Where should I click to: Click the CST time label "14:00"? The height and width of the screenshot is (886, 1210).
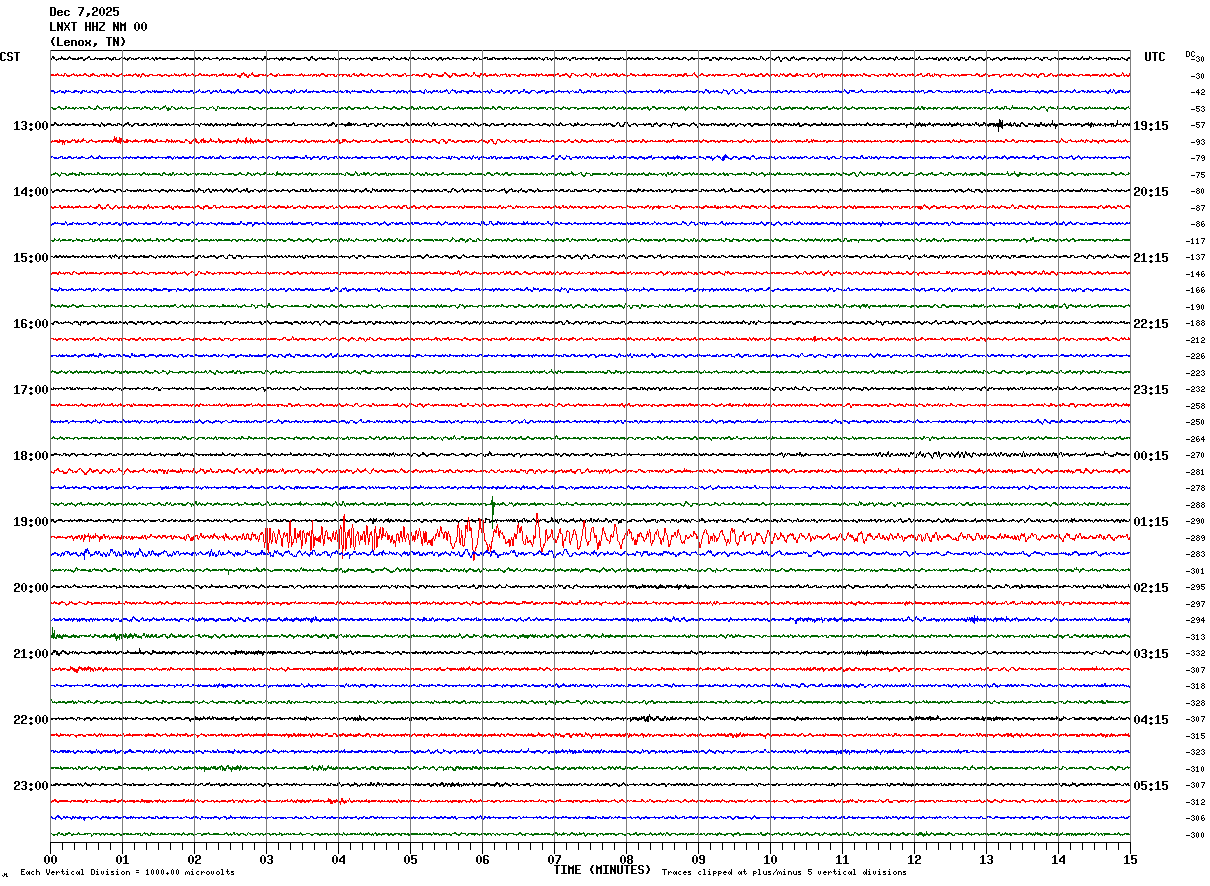tap(31, 192)
